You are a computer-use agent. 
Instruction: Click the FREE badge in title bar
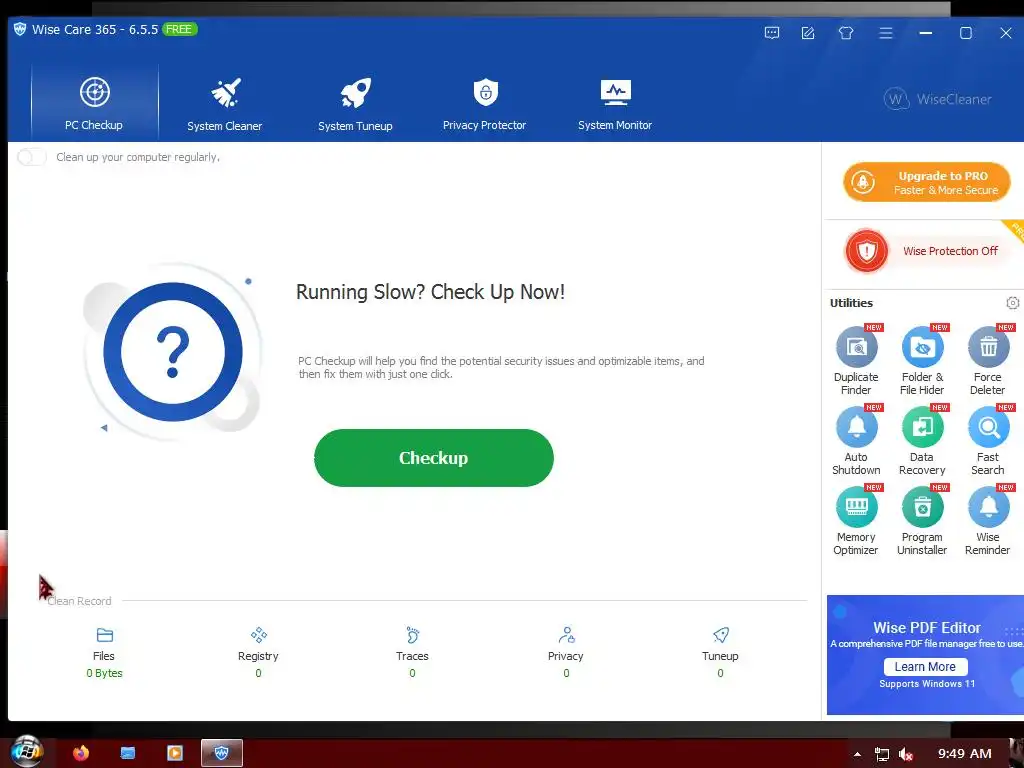pos(179,29)
